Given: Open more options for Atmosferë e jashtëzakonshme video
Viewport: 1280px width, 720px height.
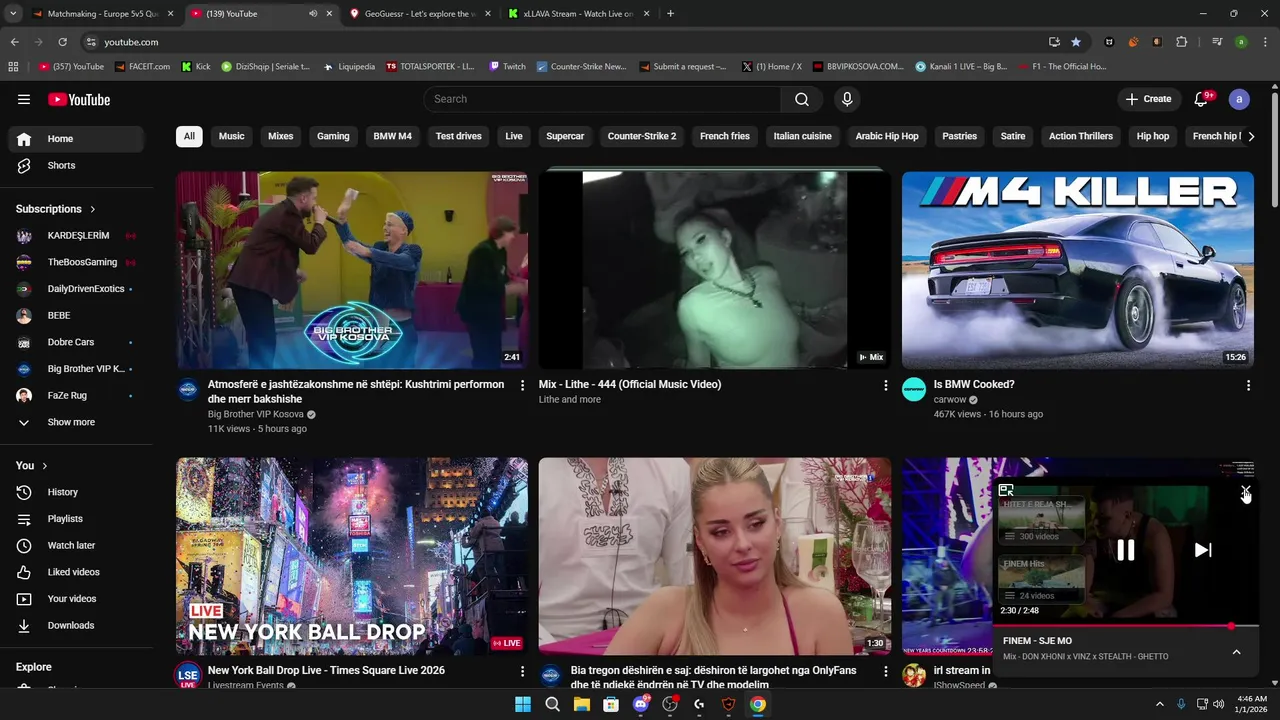Looking at the screenshot, I should pos(522,385).
